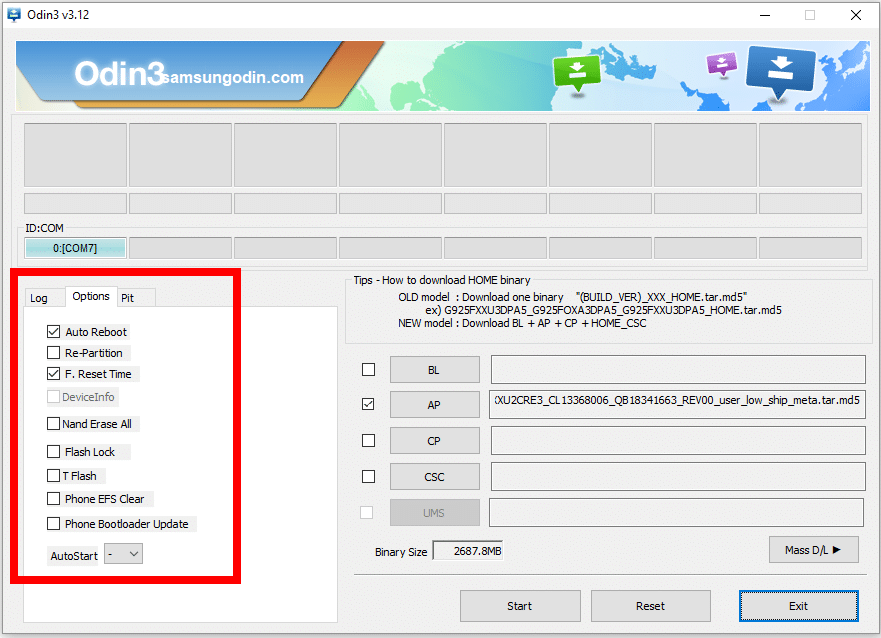Check Phone EFS Clear option
Viewport: 881px width, 638px height.
coord(53,499)
